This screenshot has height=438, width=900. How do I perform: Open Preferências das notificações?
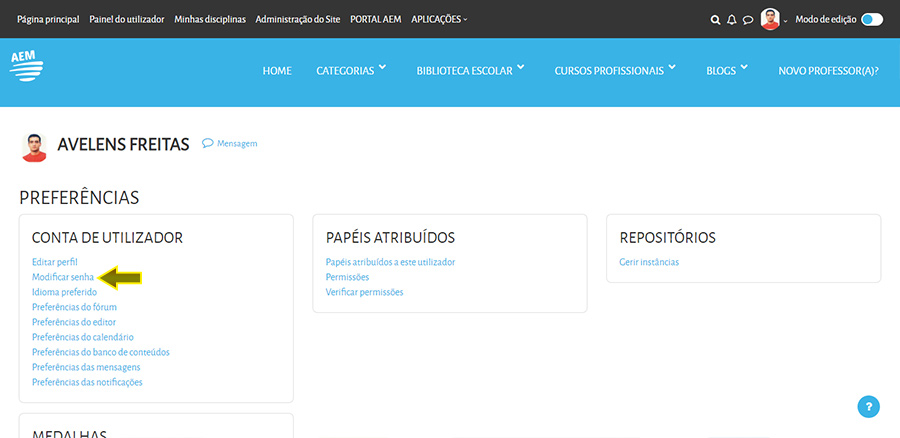(x=87, y=382)
